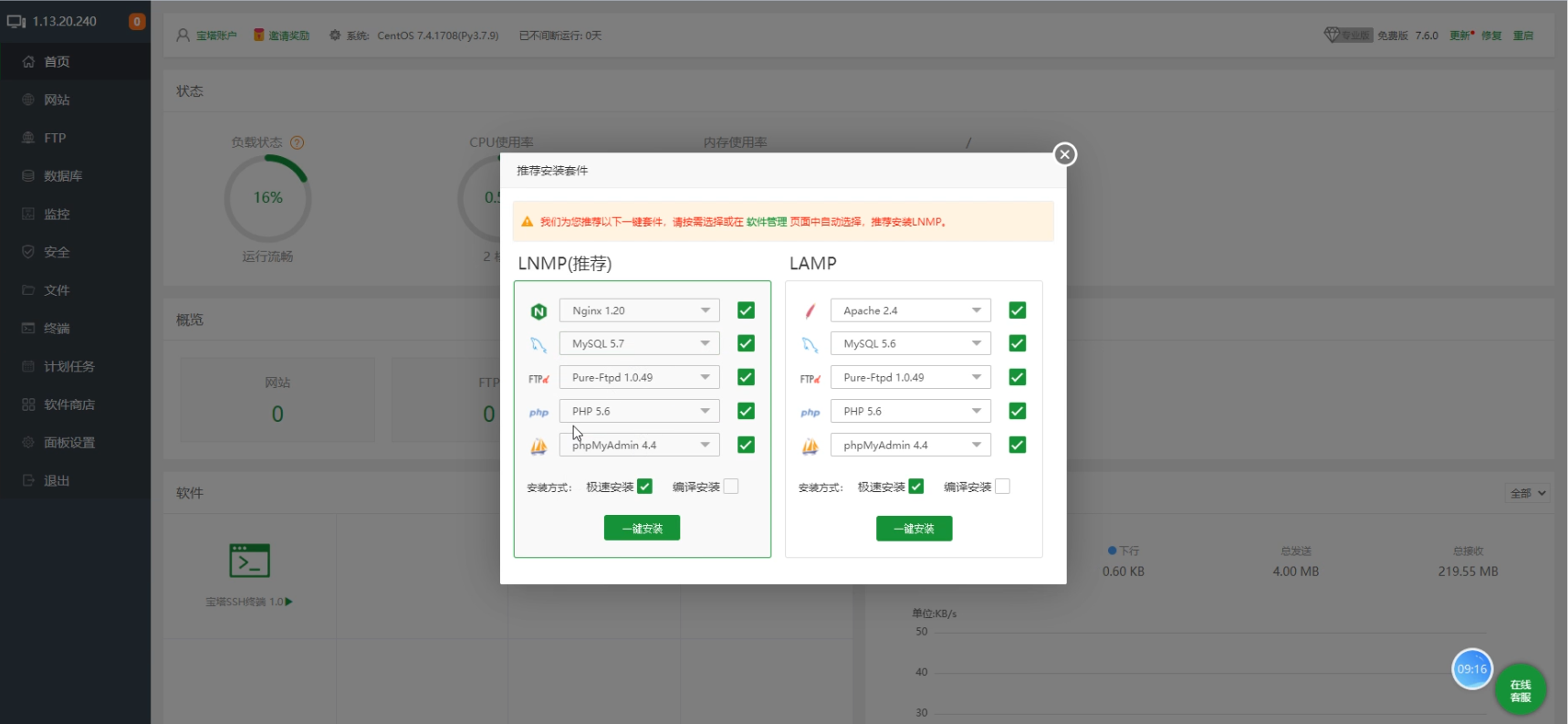Click the notification badge beside the IP address
Screen dimensions: 1568x724
point(137,21)
